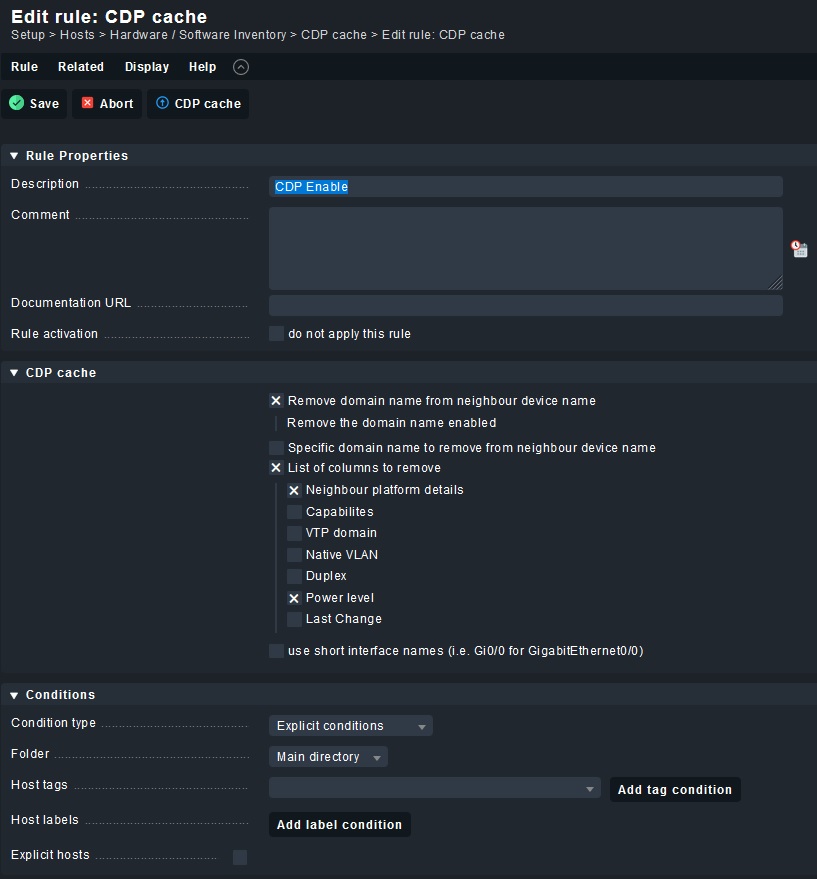Click the 'Add tag condition' button
The width and height of the screenshot is (817, 879).
tap(674, 789)
